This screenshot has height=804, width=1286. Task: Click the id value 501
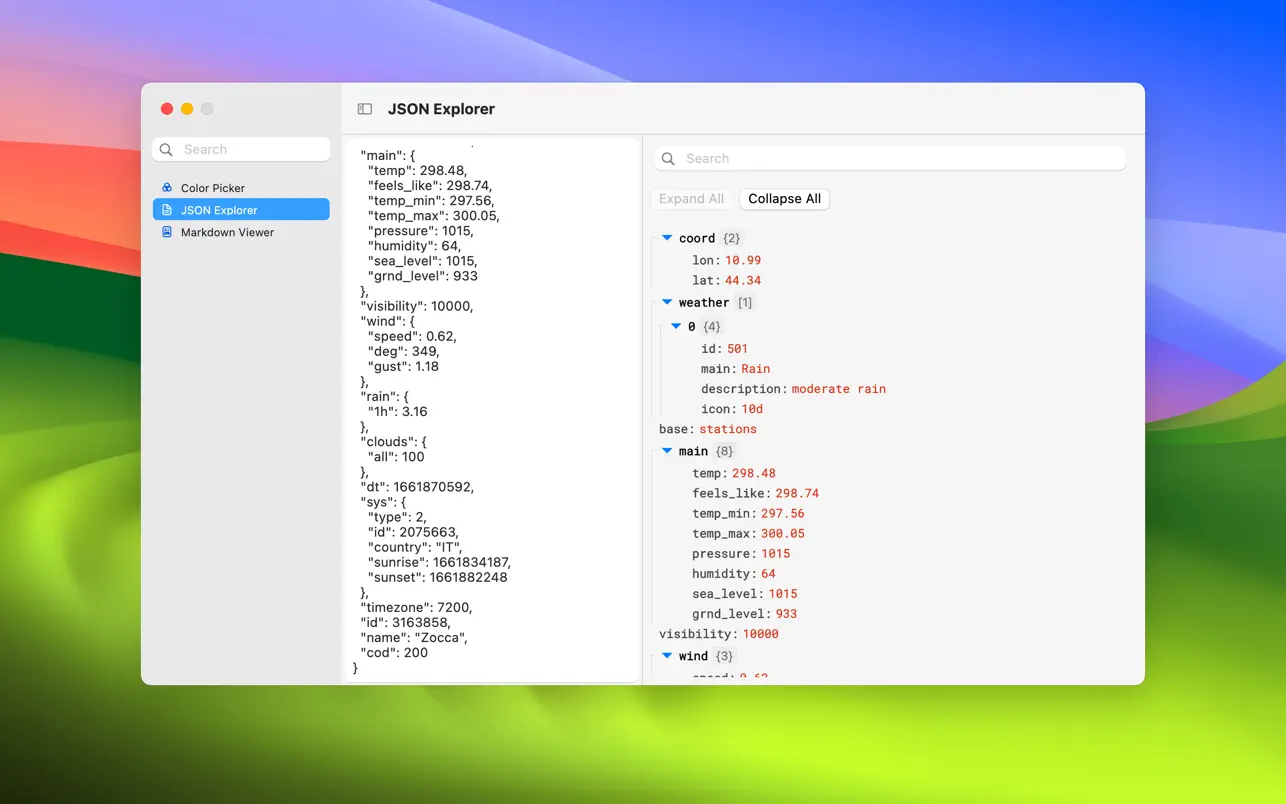[737, 348]
